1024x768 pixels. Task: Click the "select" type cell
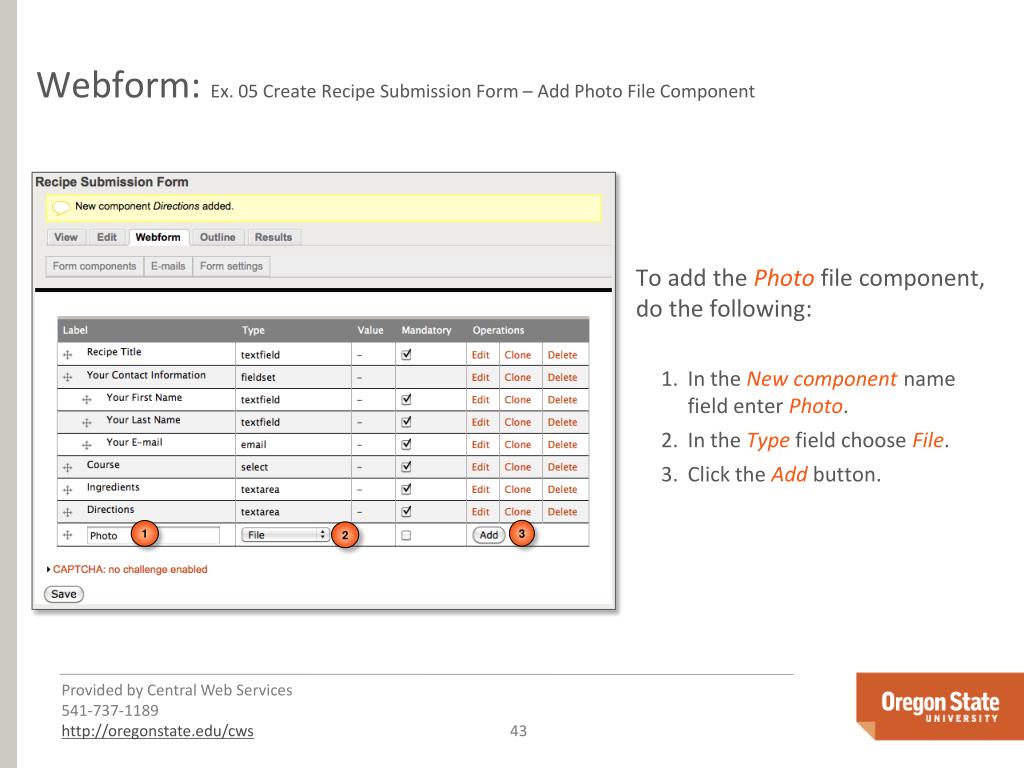254,467
